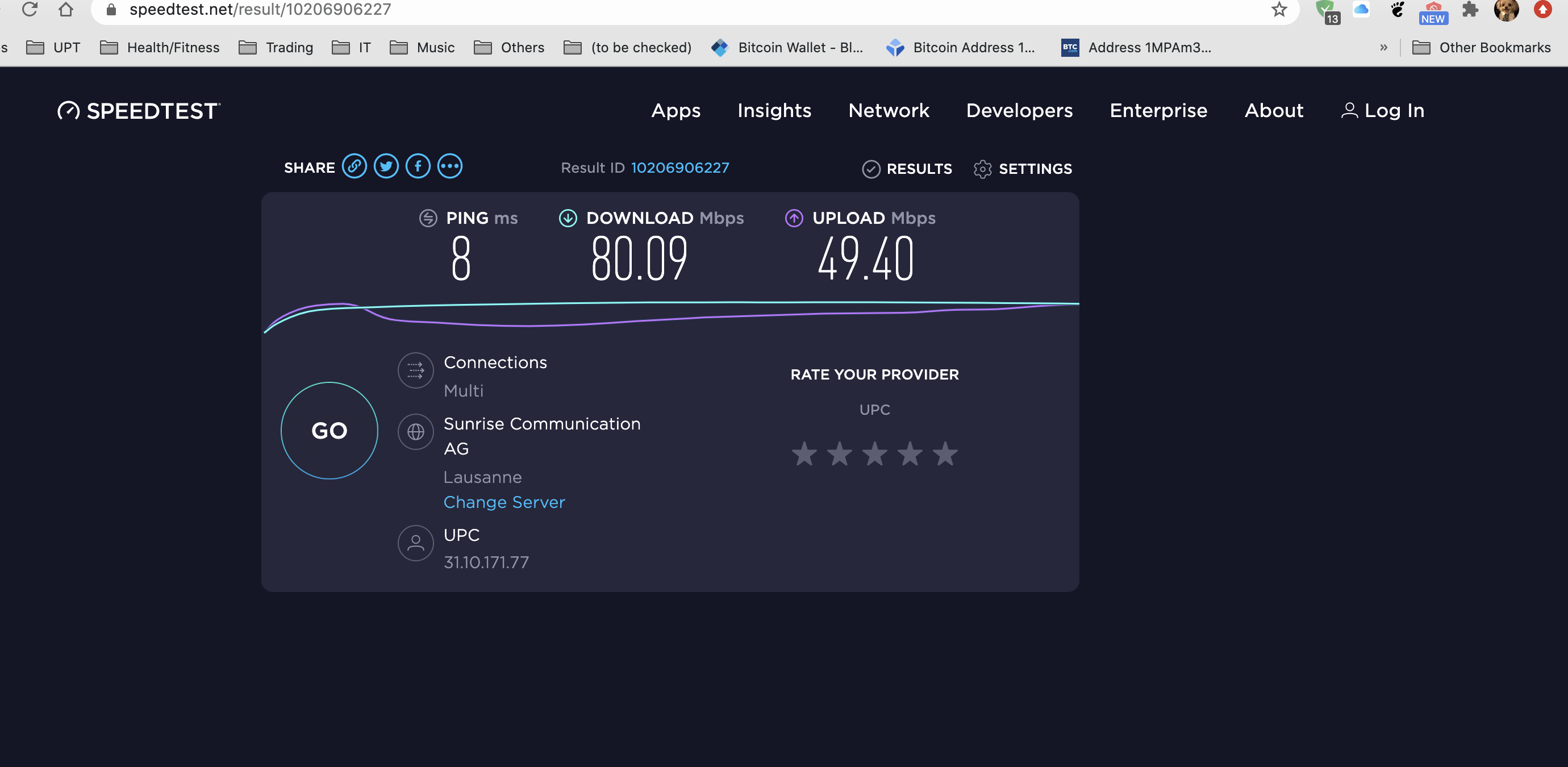Image resolution: width=1568 pixels, height=767 pixels.
Task: Open more share options ellipsis icon
Action: (450, 166)
